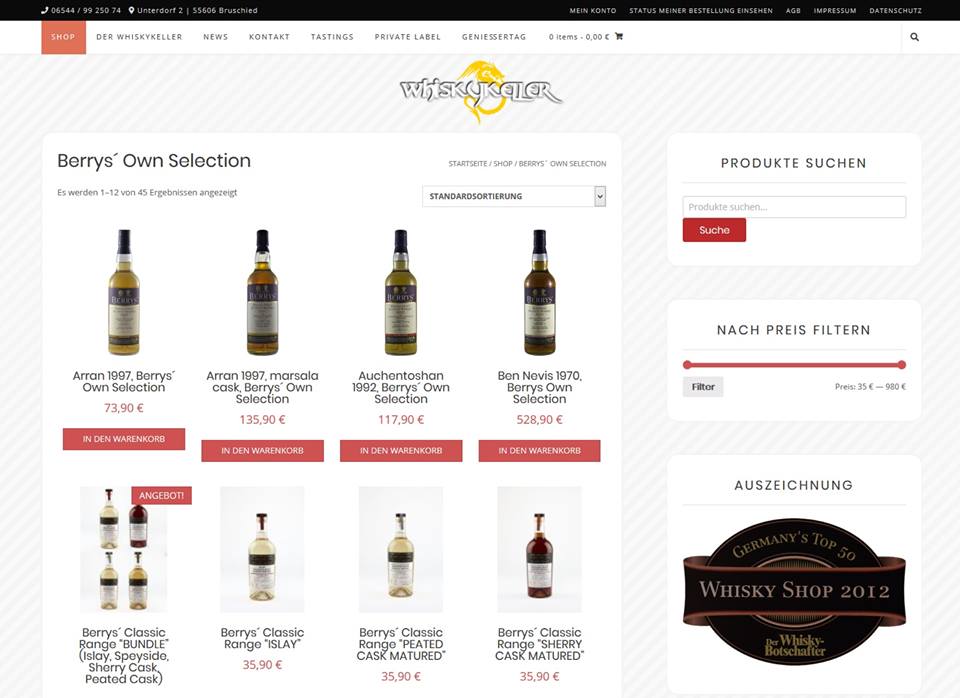This screenshot has width=960, height=698.
Task: Click the location pin address icon
Action: pos(131,10)
